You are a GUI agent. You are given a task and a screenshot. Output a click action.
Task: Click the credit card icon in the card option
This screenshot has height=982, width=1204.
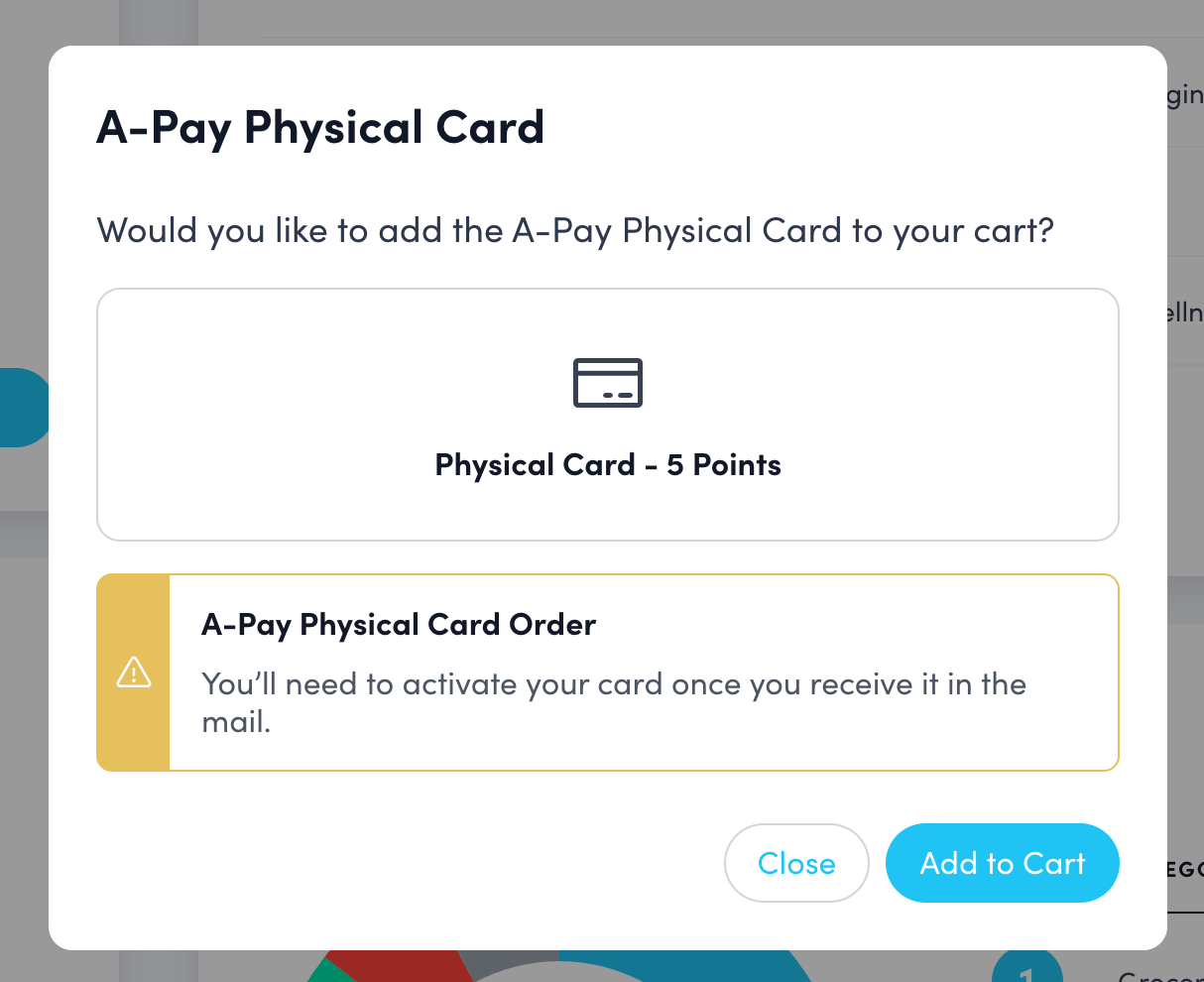[x=607, y=383]
